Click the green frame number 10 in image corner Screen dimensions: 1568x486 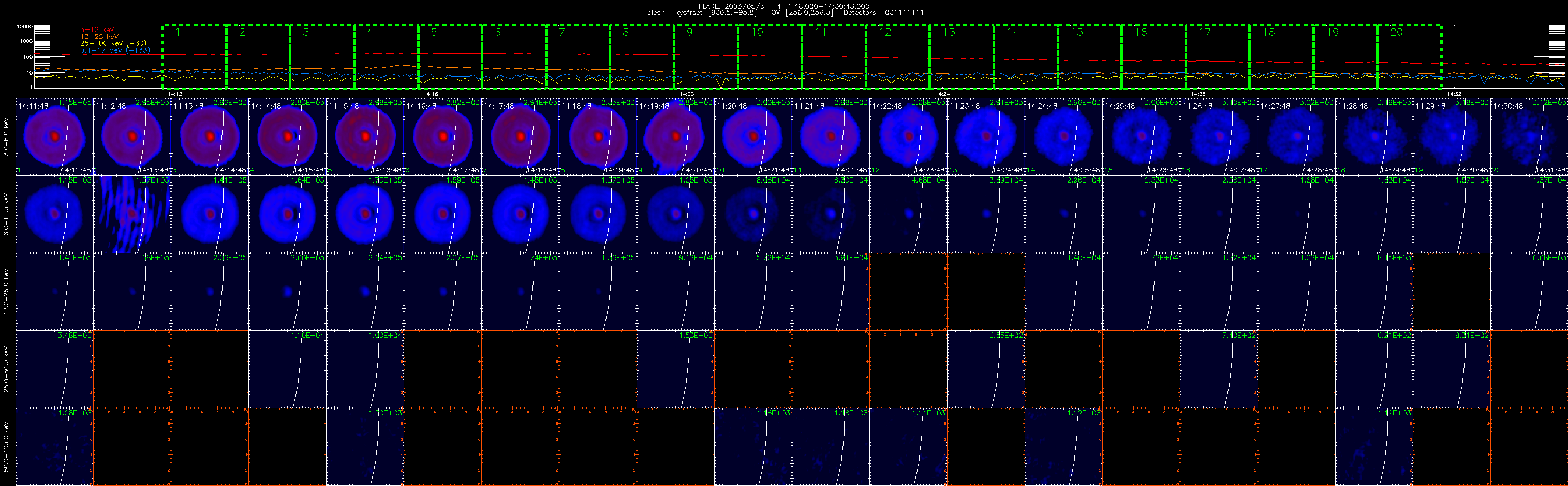click(x=720, y=171)
